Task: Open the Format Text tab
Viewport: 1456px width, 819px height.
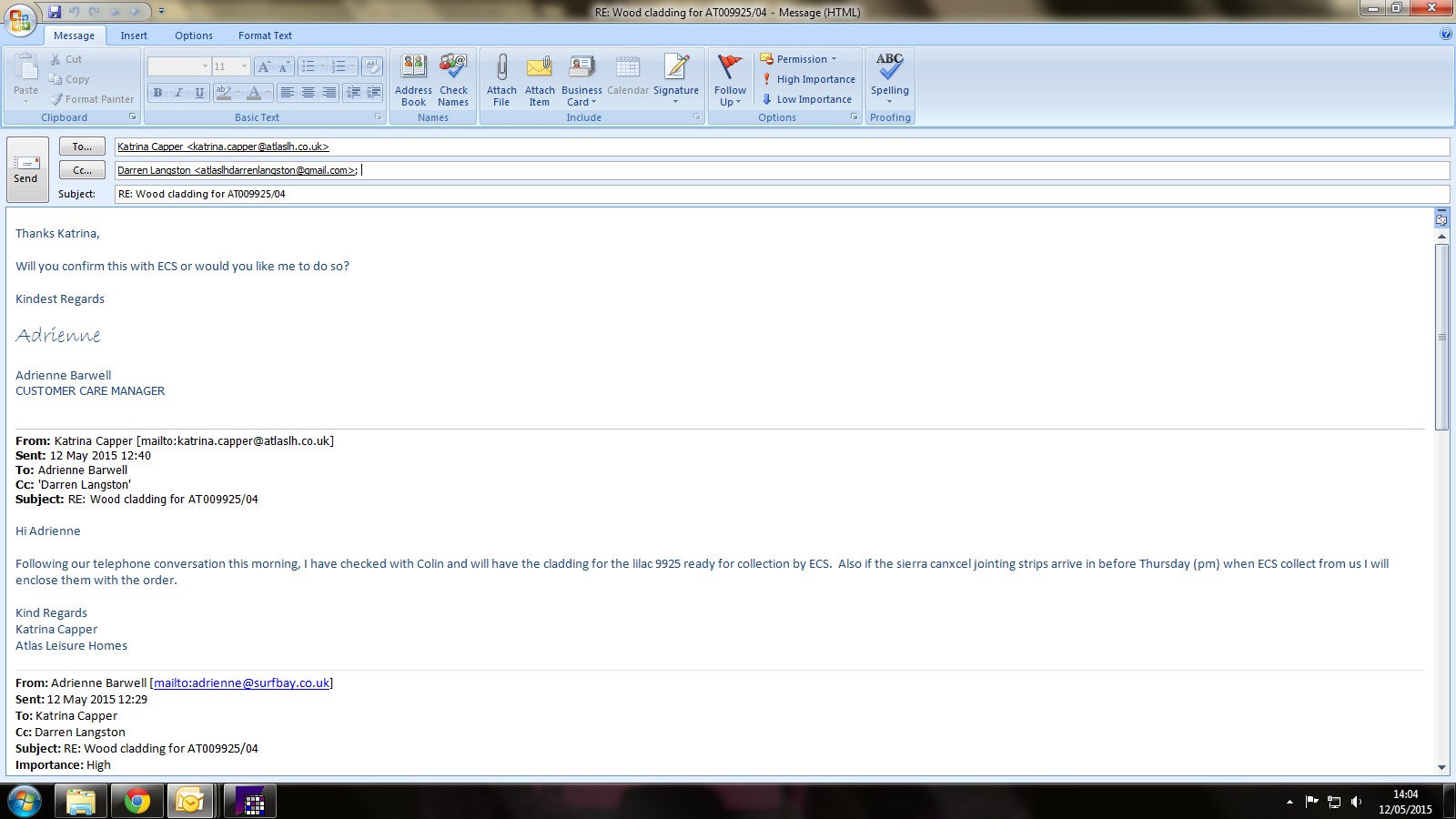Action: 265,35
